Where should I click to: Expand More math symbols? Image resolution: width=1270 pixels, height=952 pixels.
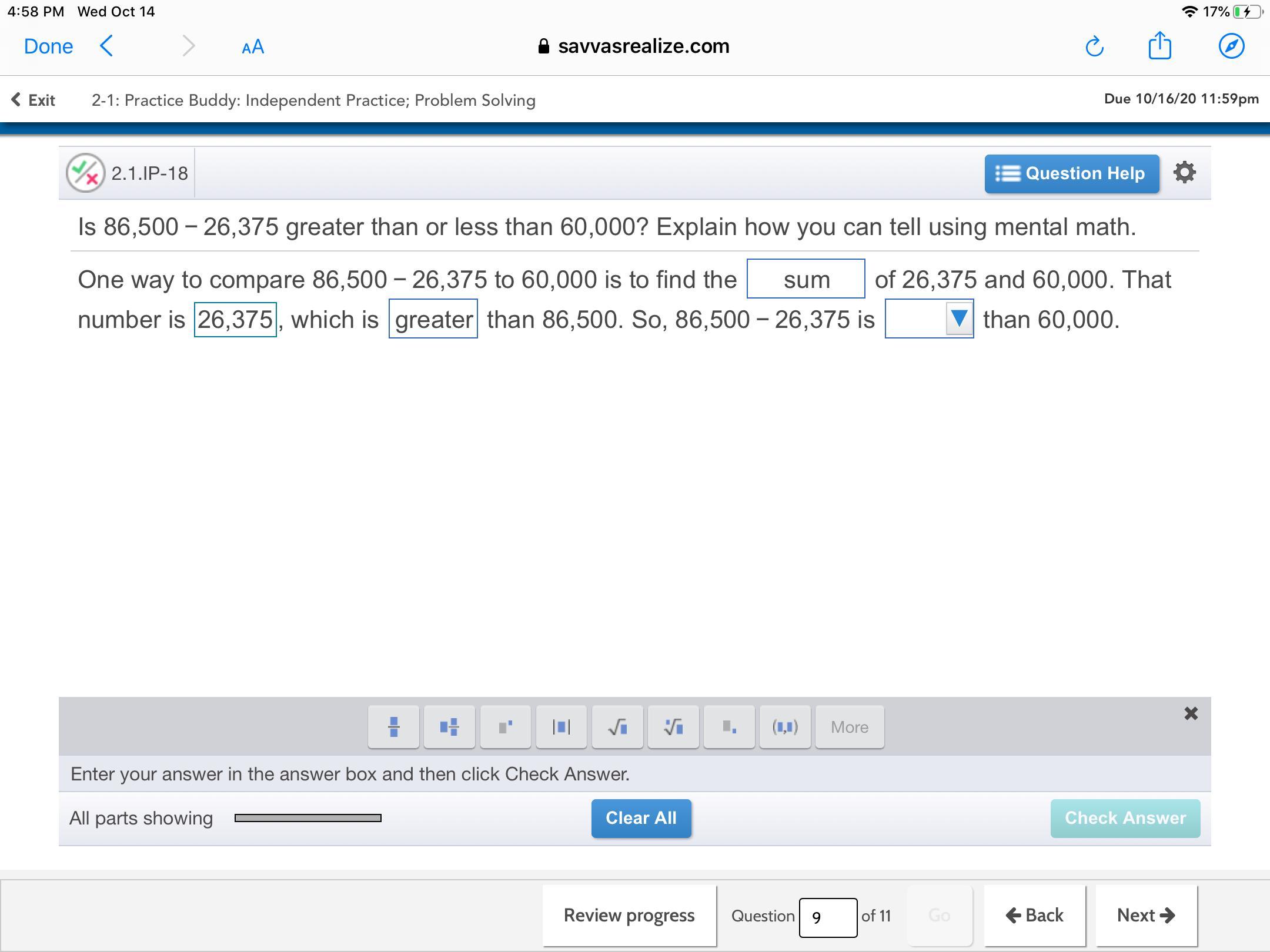tap(849, 727)
